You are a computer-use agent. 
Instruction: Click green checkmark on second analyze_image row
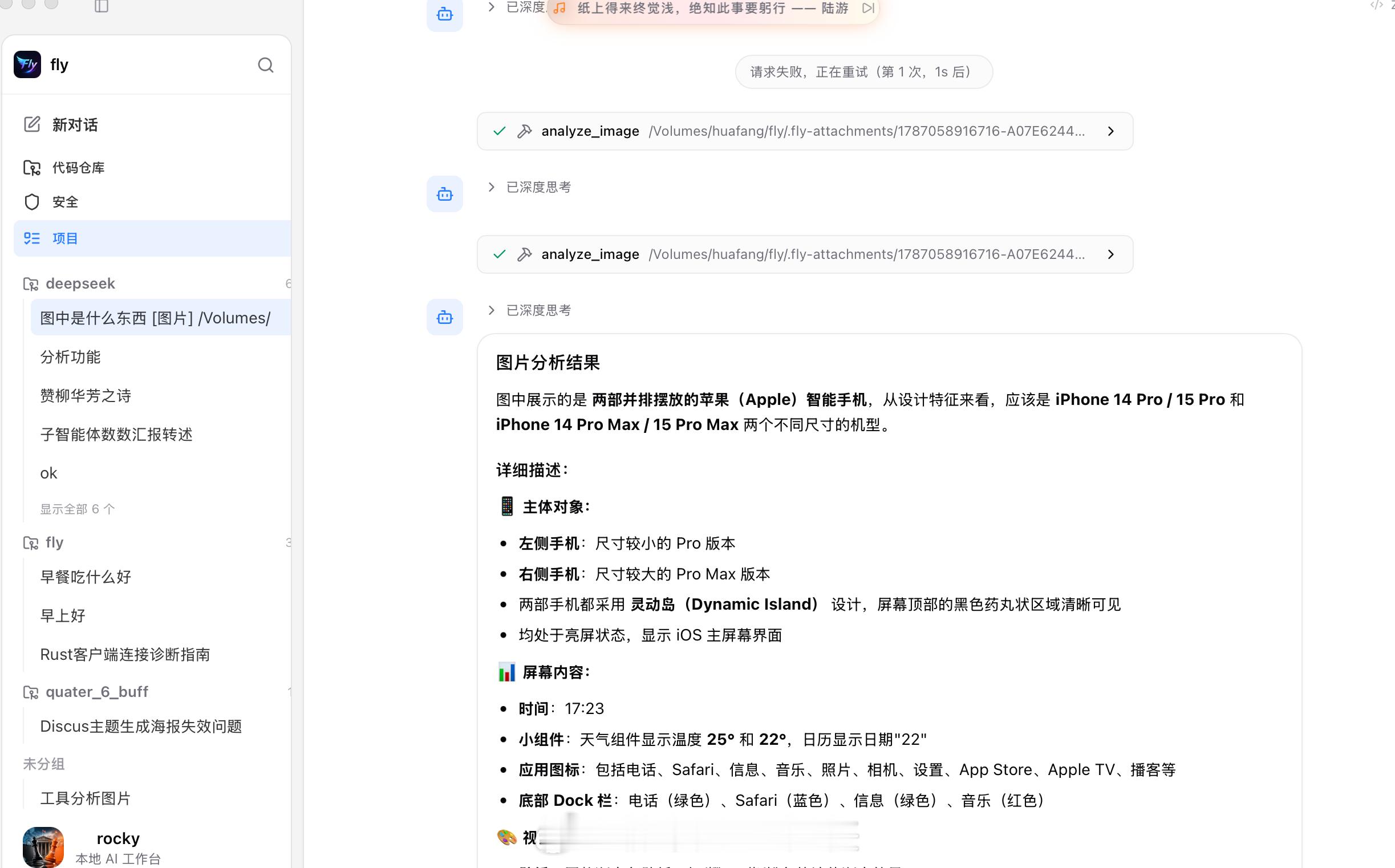pos(500,254)
